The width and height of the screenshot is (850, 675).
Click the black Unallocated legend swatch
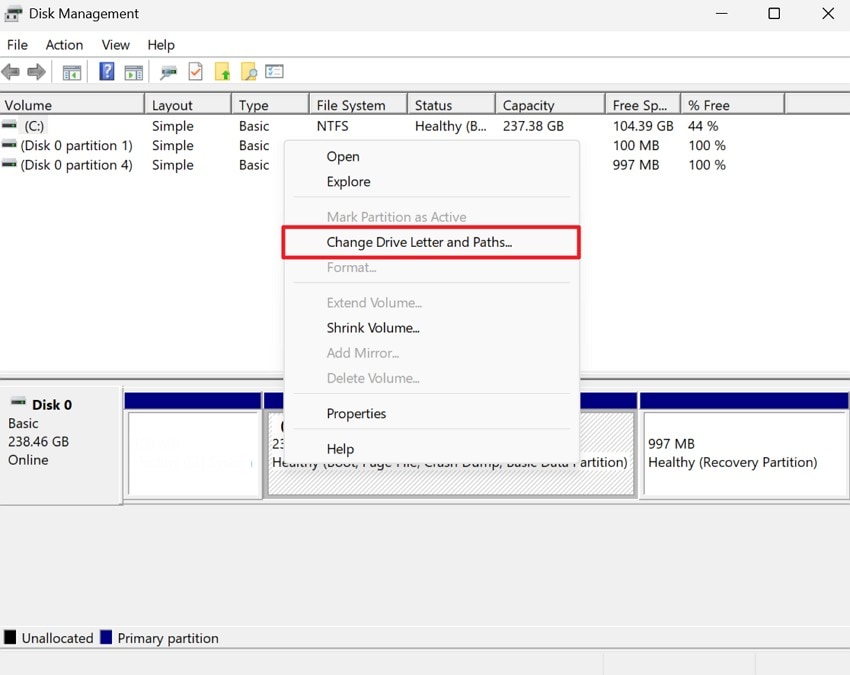(10, 637)
